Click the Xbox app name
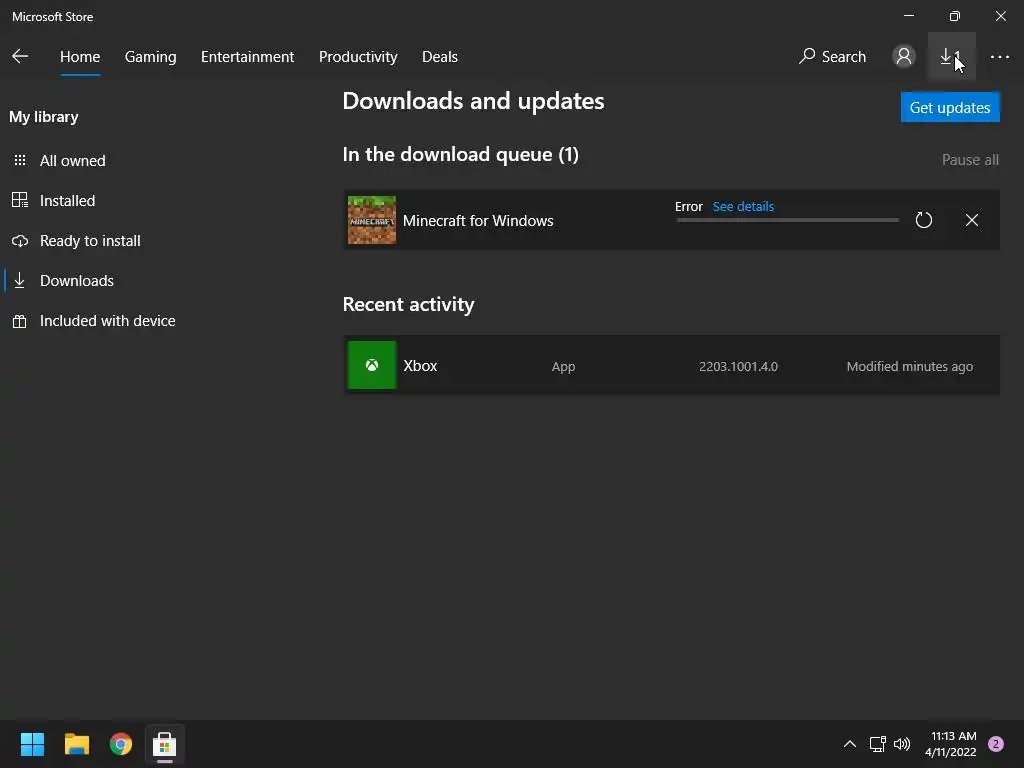Screen dimensions: 1024x768 click(420, 366)
